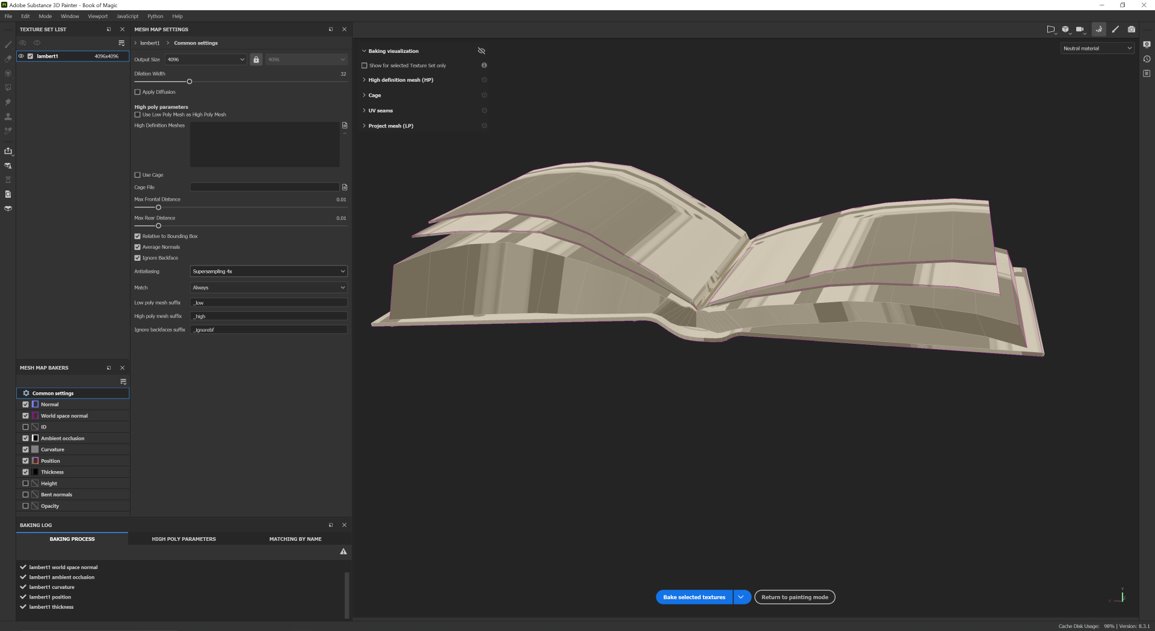Screen dimensions: 1155x631
Task: Click the output size lock icon
Action: pyautogui.click(x=256, y=60)
